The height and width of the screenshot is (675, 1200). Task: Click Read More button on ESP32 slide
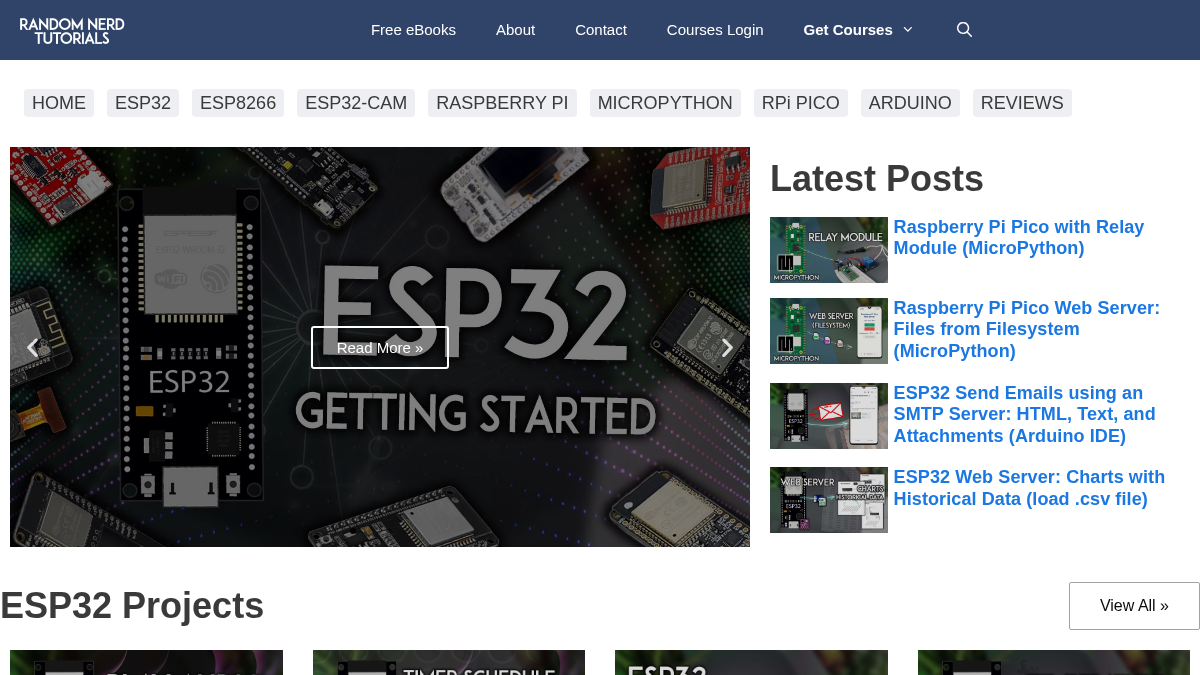coord(380,348)
